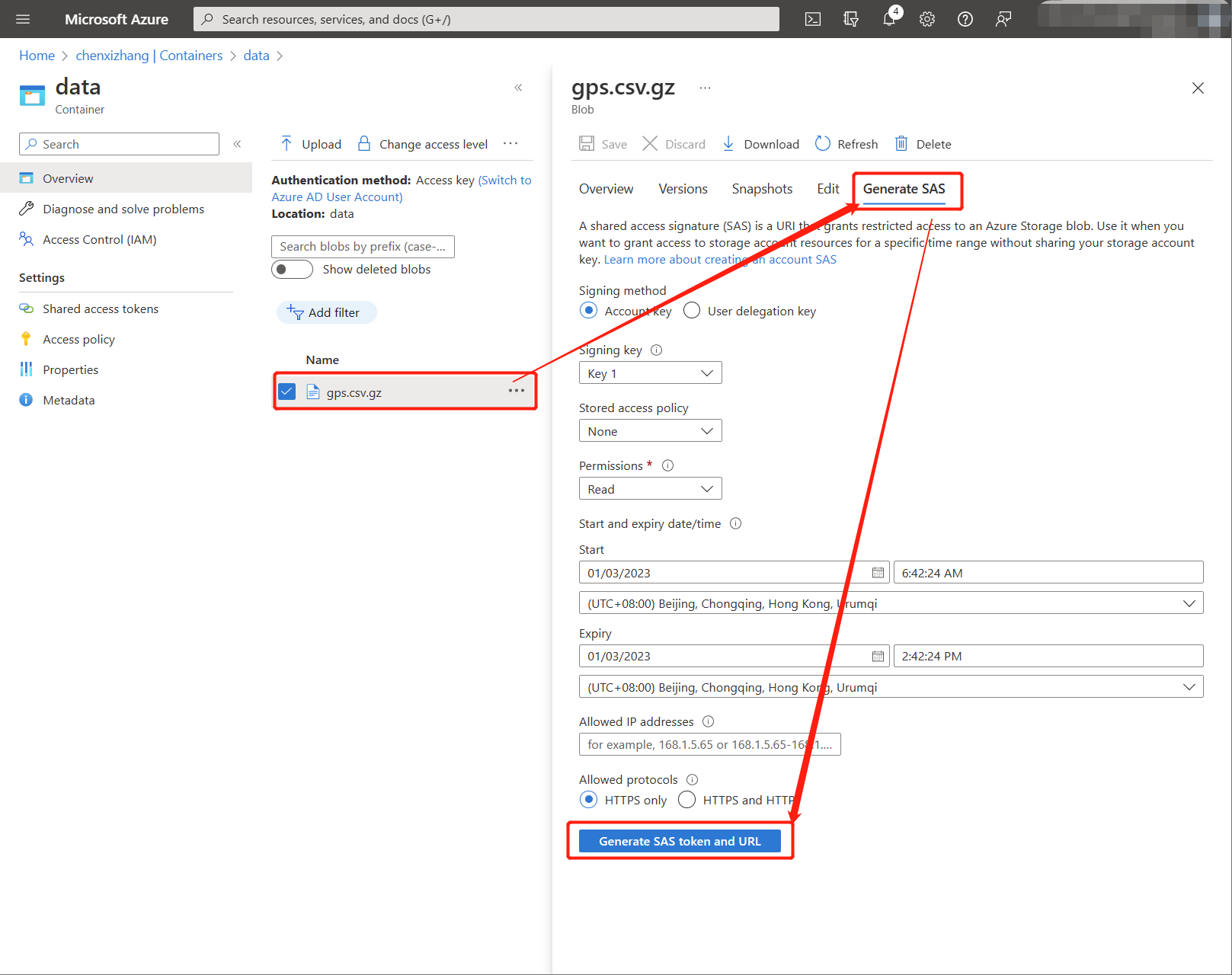
Task: Show Signing key info tooltip
Action: click(x=656, y=350)
